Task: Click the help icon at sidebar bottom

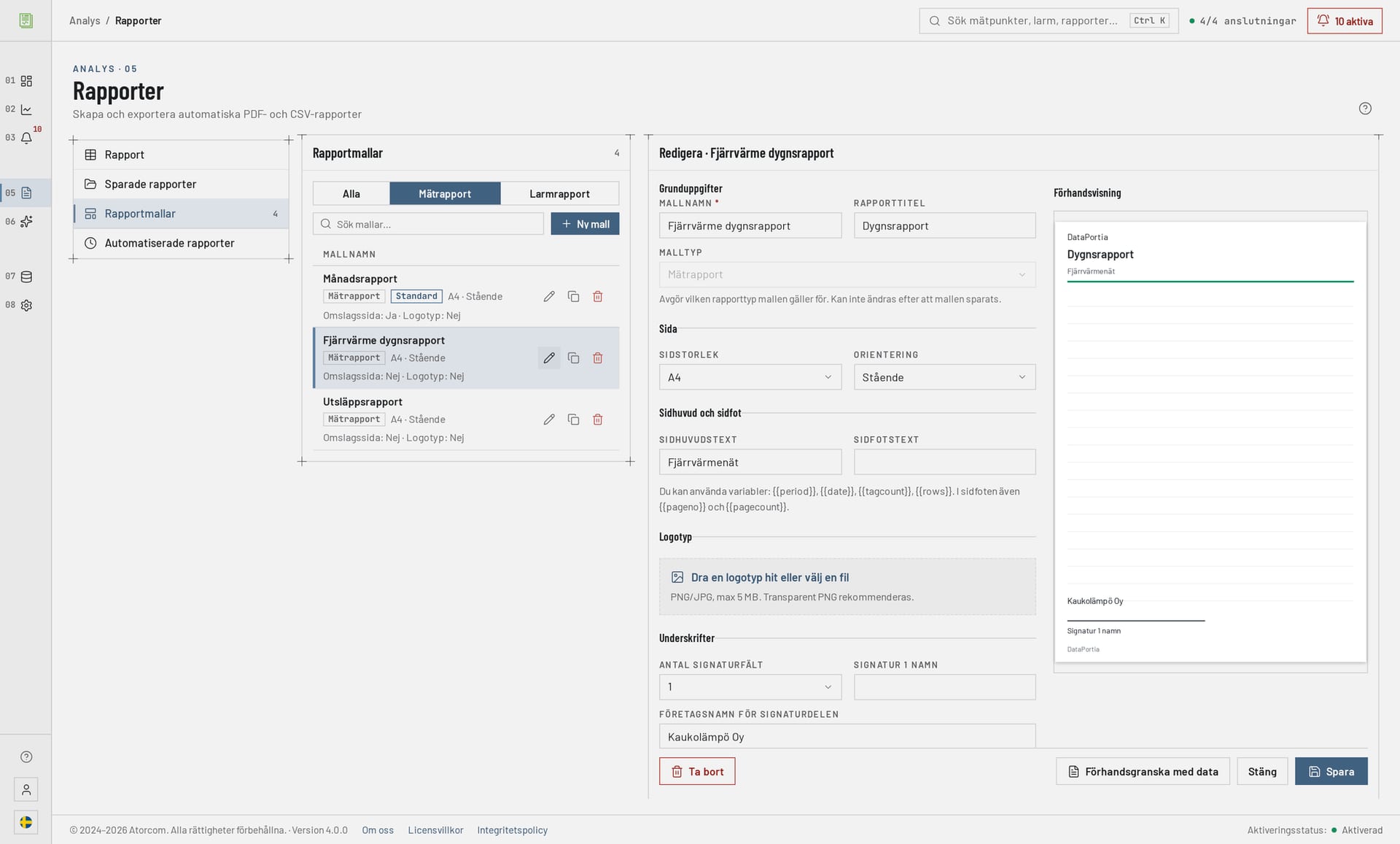Action: [26, 756]
